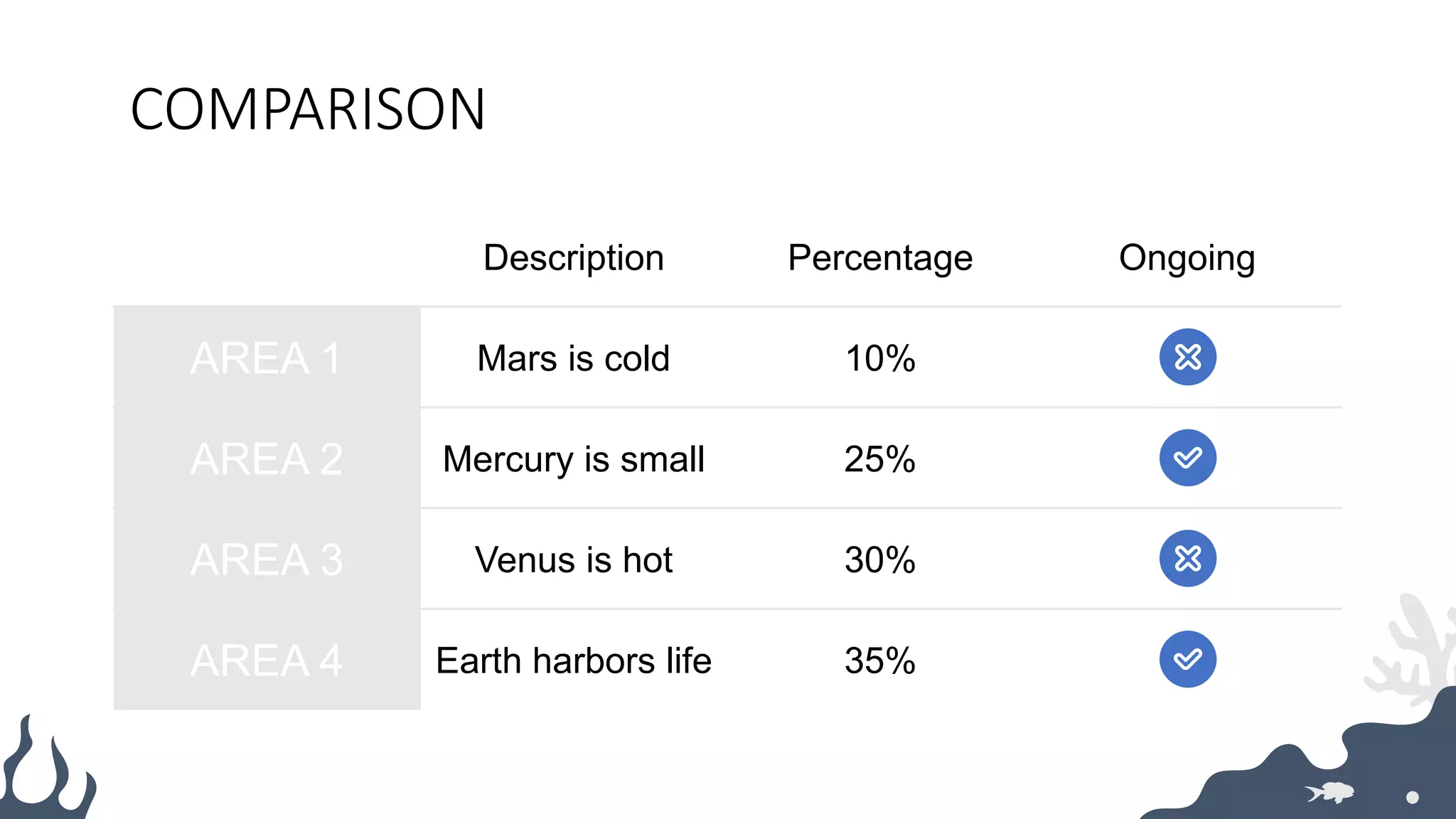Click the X icon in Area 3 row
The width and height of the screenshot is (1456, 819).
pyautogui.click(x=1187, y=559)
